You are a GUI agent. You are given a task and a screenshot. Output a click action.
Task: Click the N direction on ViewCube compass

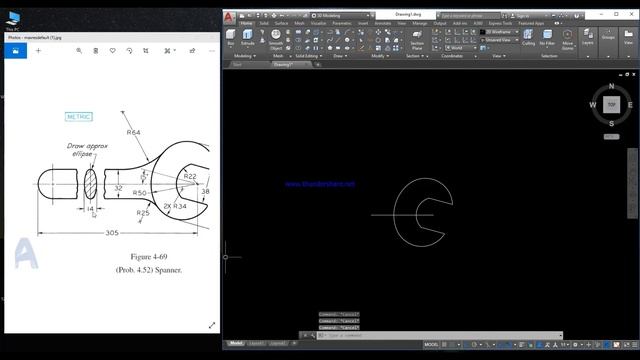pyautogui.click(x=611, y=86)
